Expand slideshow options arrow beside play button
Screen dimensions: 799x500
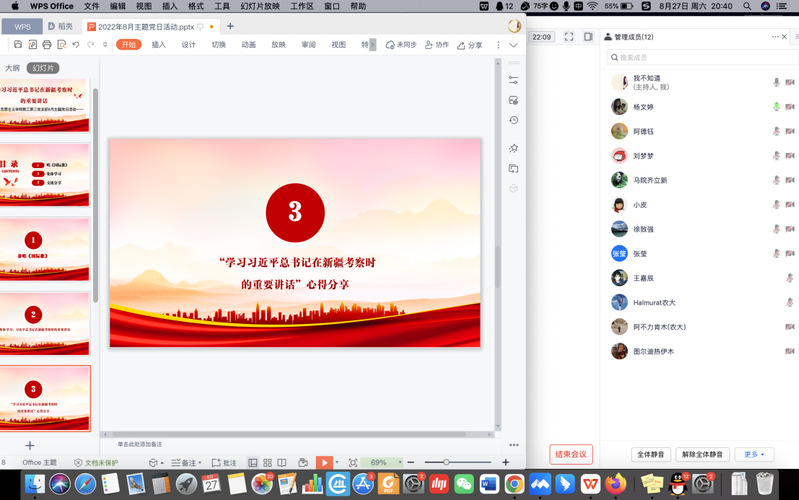coord(338,462)
